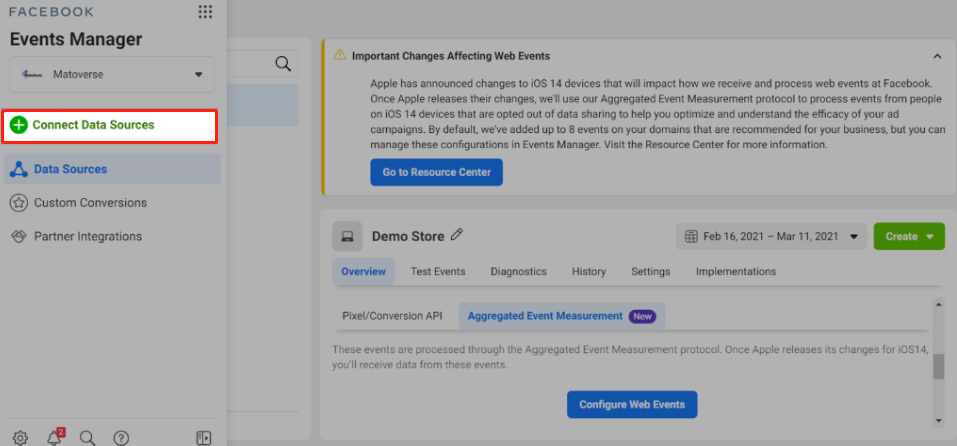Viewport: 957px width, 446px height.
Task: Click the vertical scrollbar thumb
Action: (938, 367)
